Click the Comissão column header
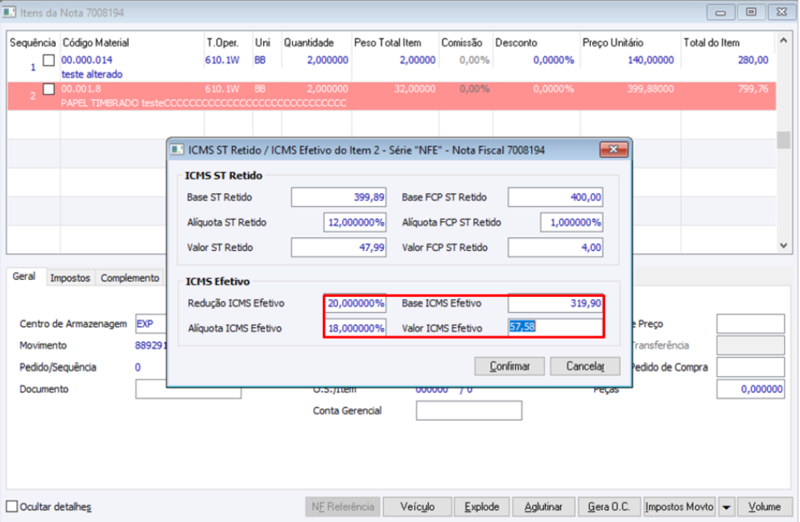Viewport: 800px width, 522px height. pos(462,43)
